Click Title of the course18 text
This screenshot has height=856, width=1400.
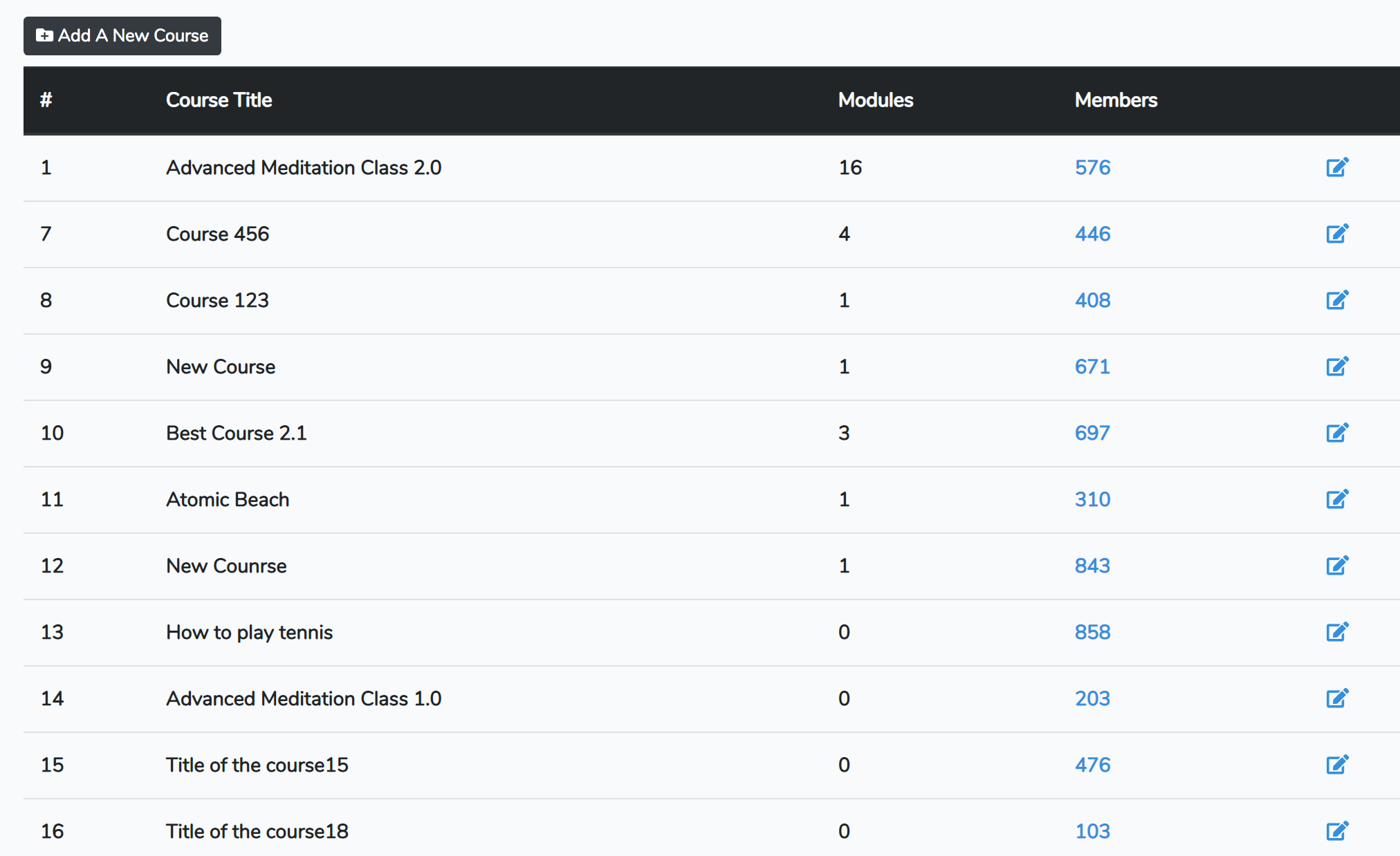[x=257, y=831]
